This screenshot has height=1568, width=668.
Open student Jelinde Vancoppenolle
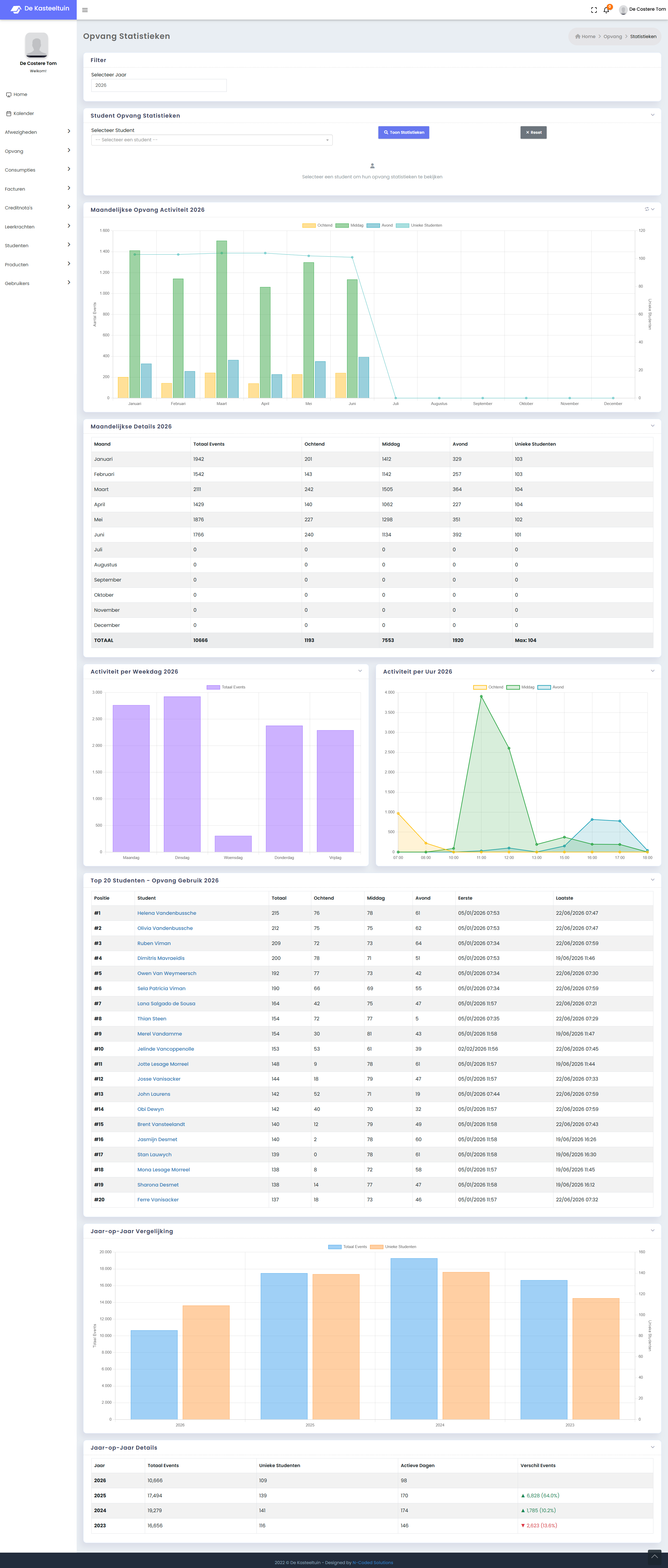pos(166,1049)
